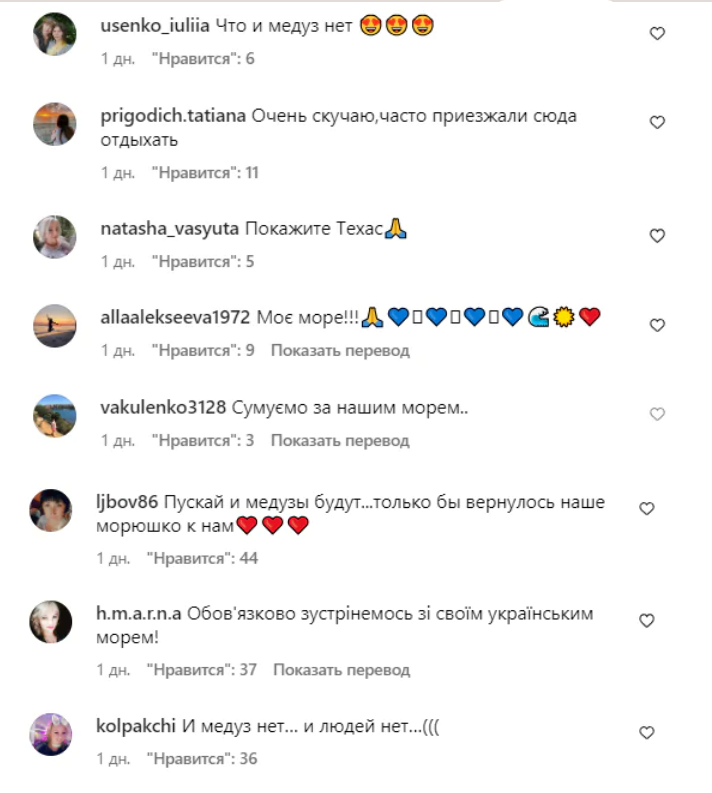Heart the h.m.a.r.n.a comment
The image size is (712, 793).
click(x=647, y=621)
